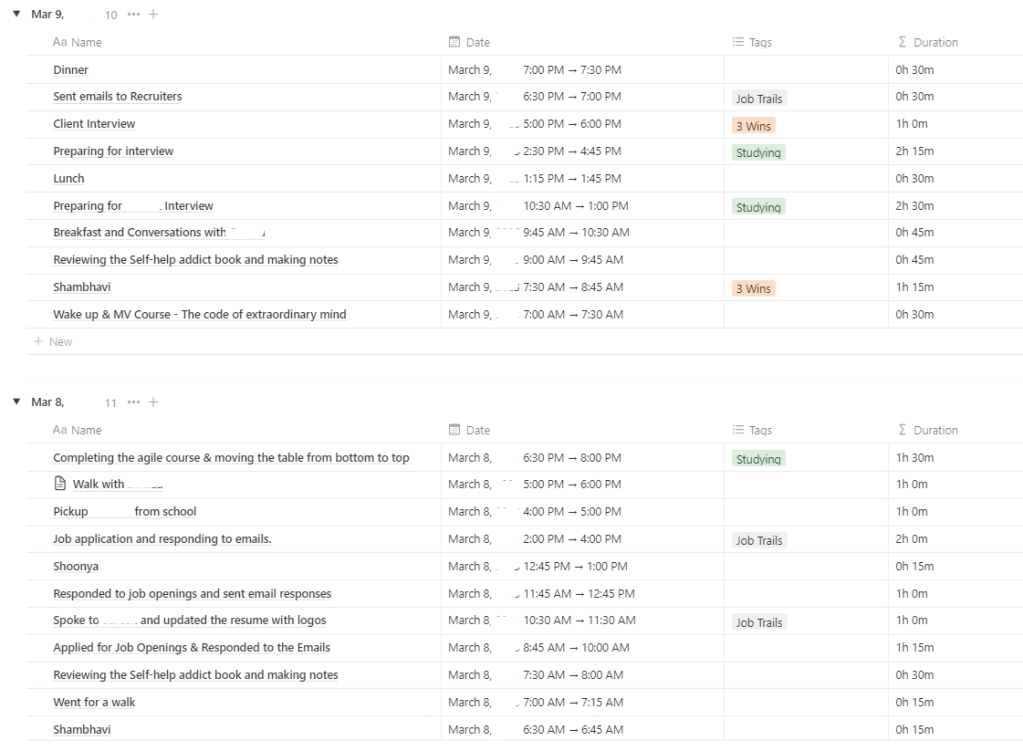Click the Tags column header in Mar 9 table

(760, 43)
